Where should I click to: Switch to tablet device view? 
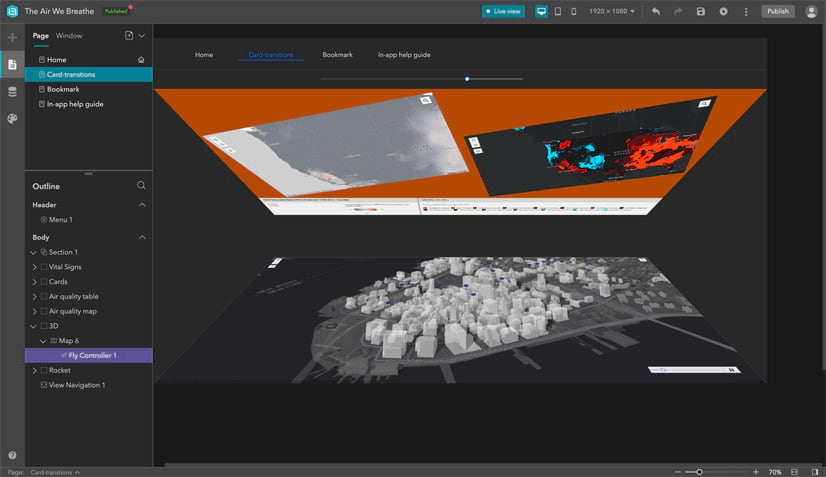pos(557,11)
